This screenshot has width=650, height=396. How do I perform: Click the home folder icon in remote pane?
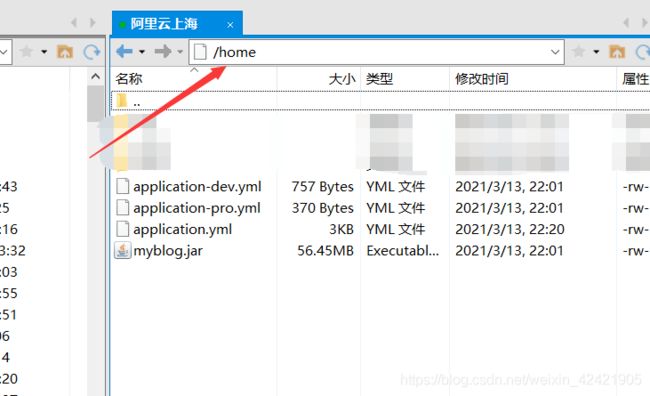pyautogui.click(x=617, y=52)
